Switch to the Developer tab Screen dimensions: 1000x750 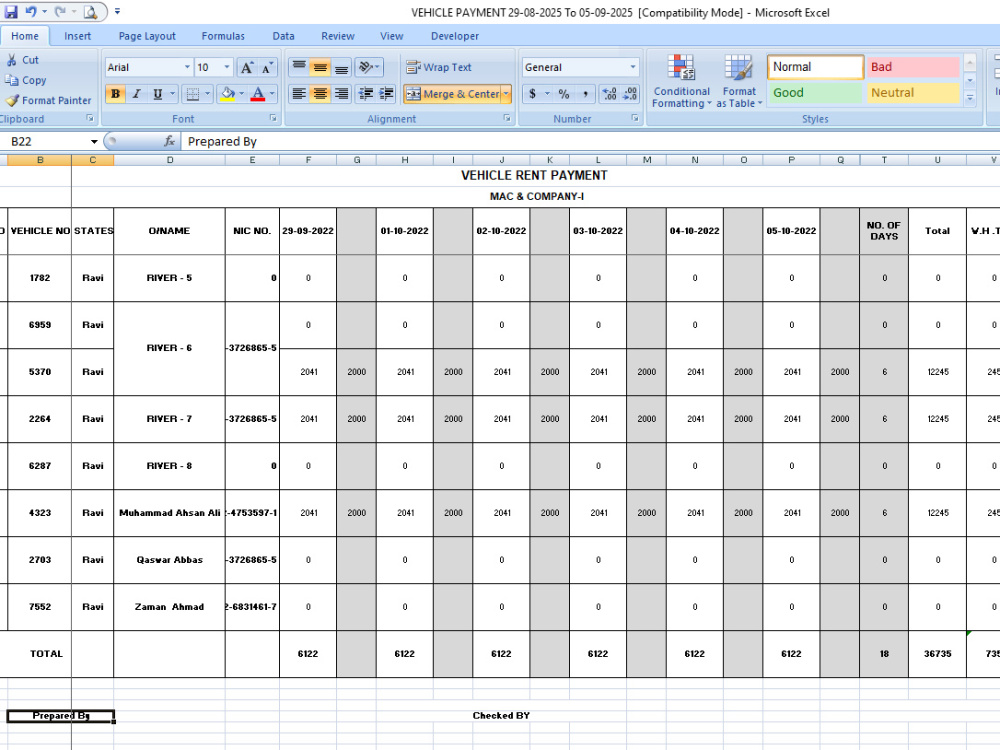454,36
